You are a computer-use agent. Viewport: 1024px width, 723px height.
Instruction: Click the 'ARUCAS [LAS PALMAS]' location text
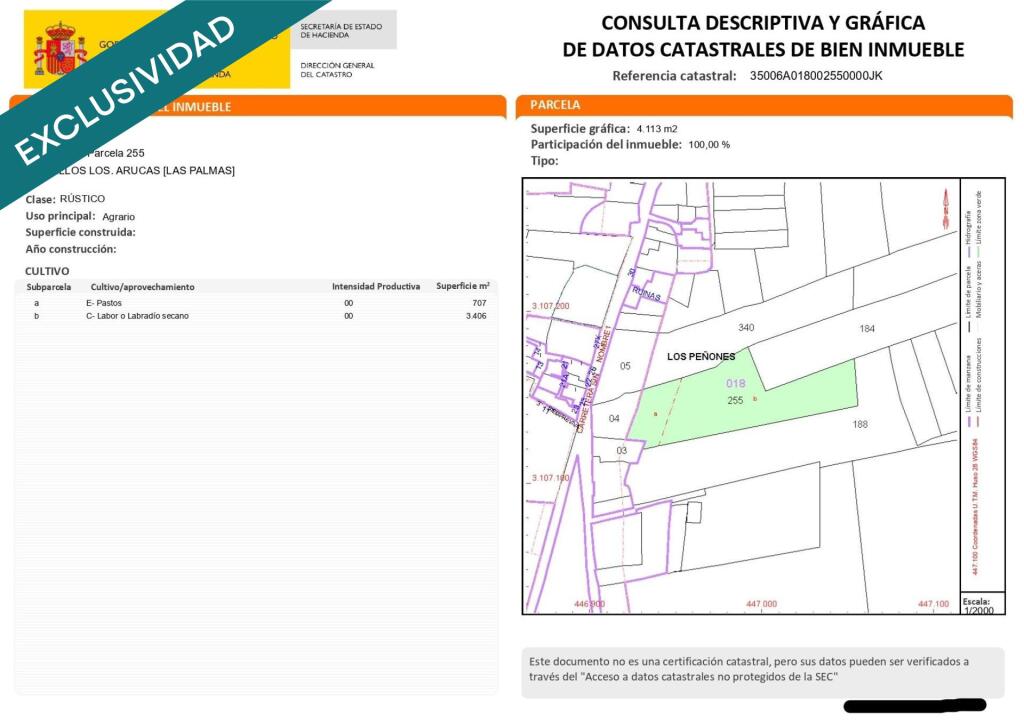click(175, 170)
